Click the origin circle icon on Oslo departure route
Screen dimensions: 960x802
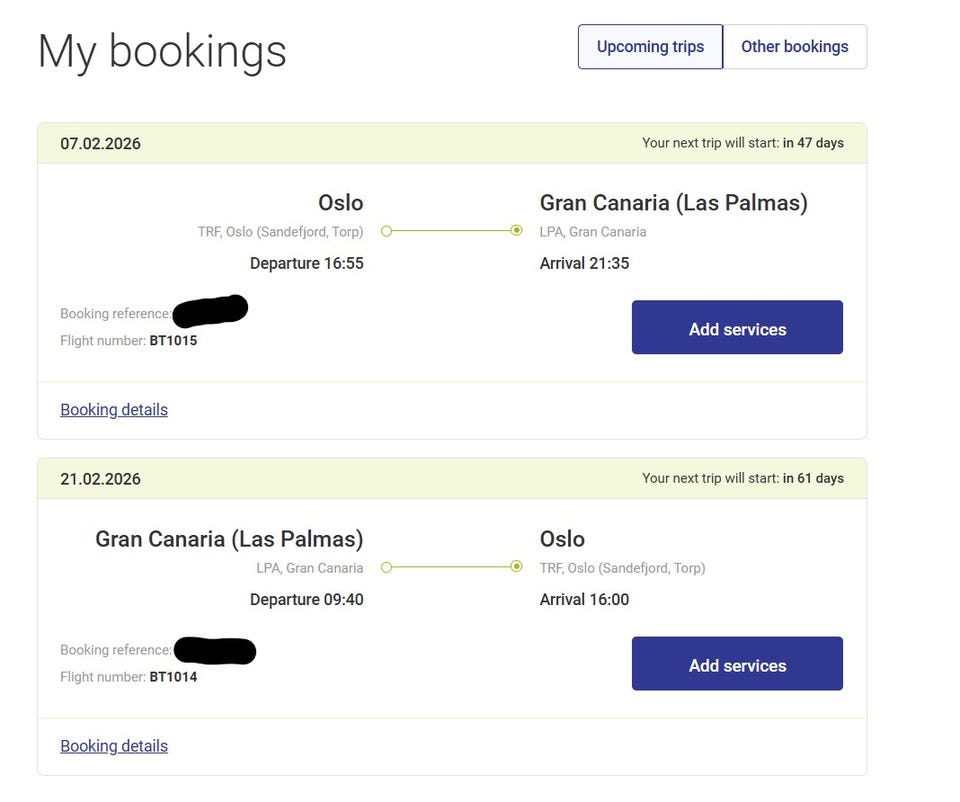coord(387,231)
